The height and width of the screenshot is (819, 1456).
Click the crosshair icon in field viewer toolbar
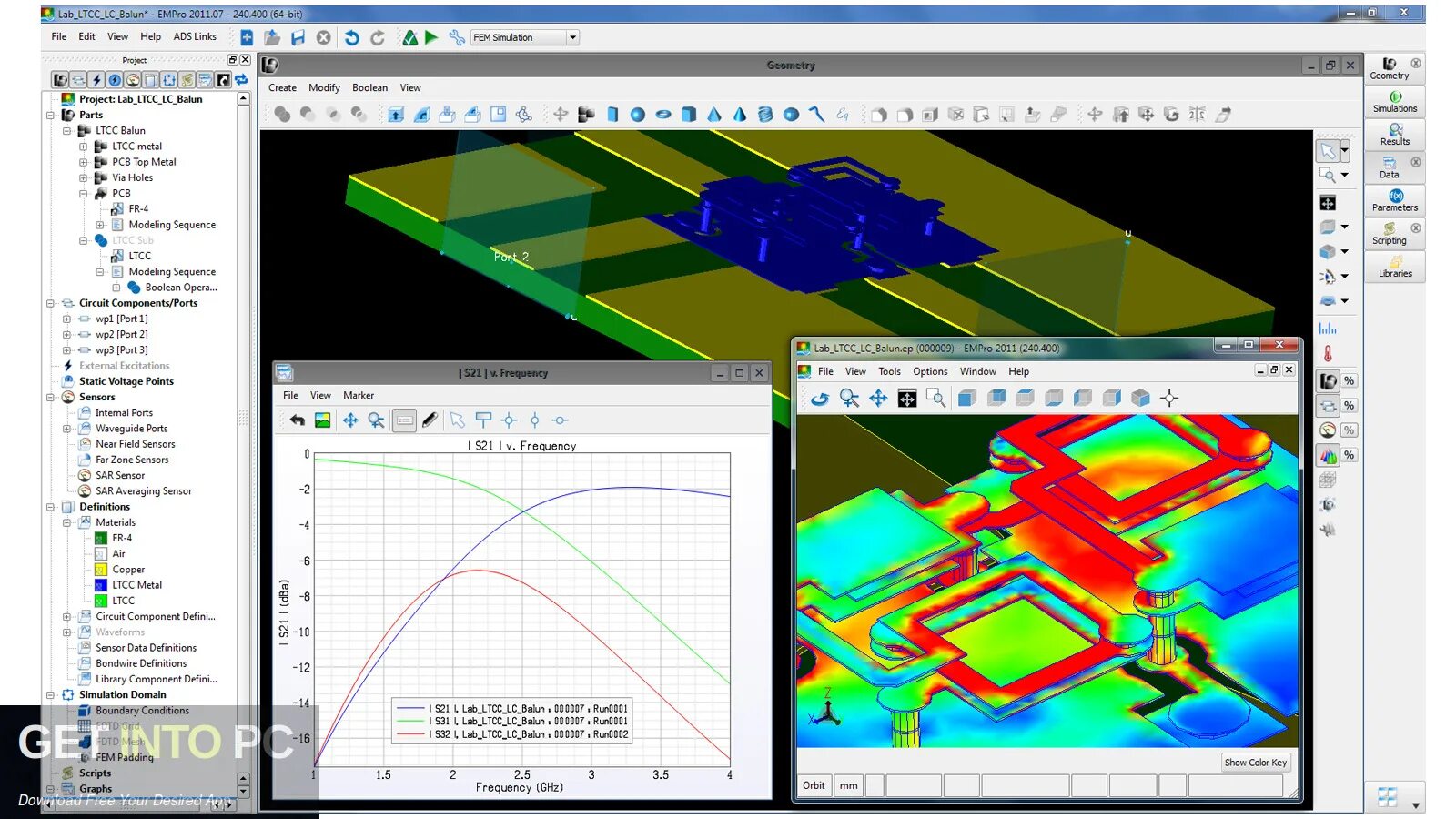tap(1169, 398)
